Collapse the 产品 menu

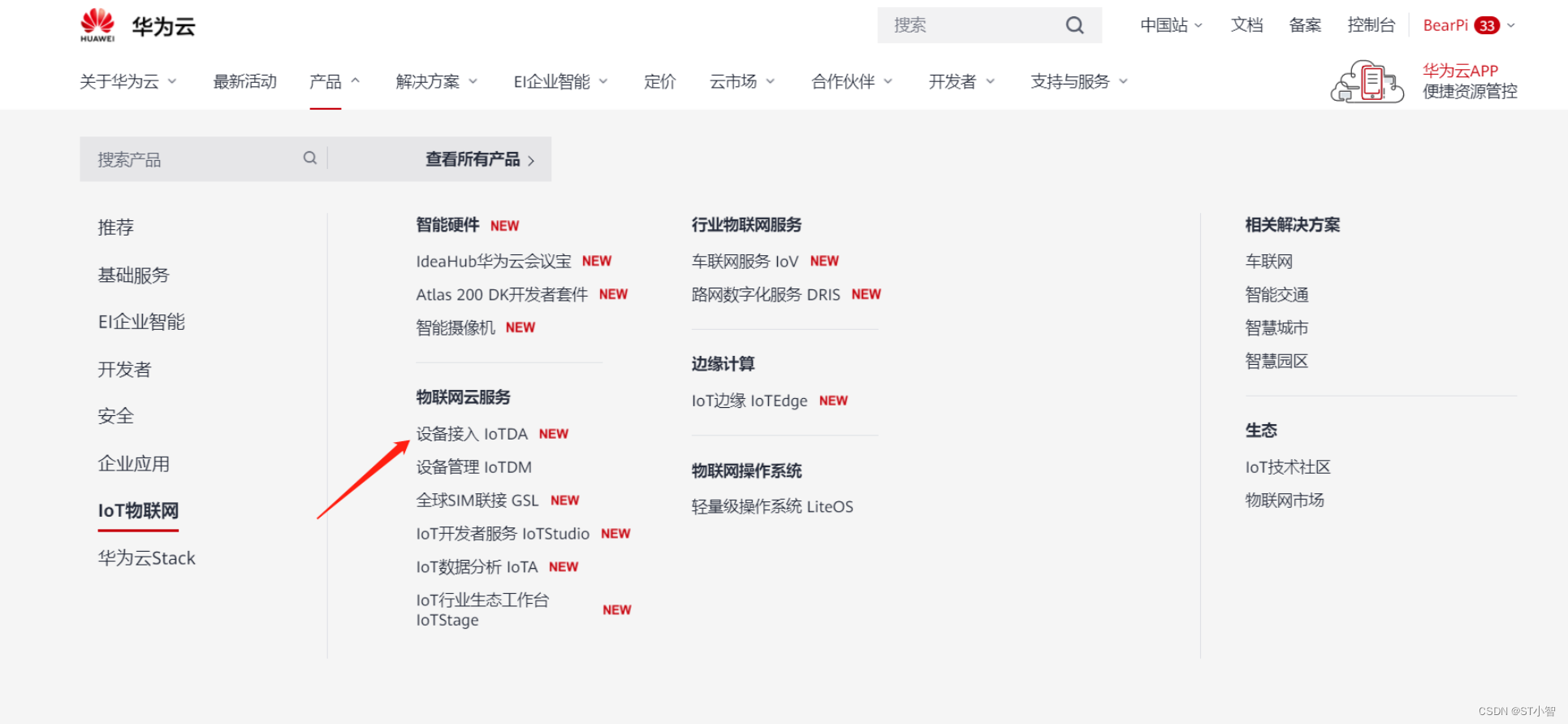pos(335,81)
